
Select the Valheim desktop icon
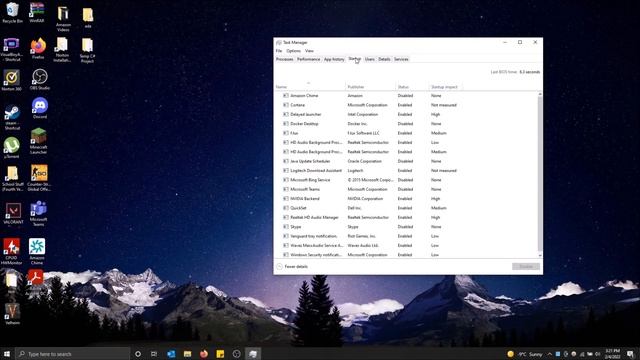12,314
